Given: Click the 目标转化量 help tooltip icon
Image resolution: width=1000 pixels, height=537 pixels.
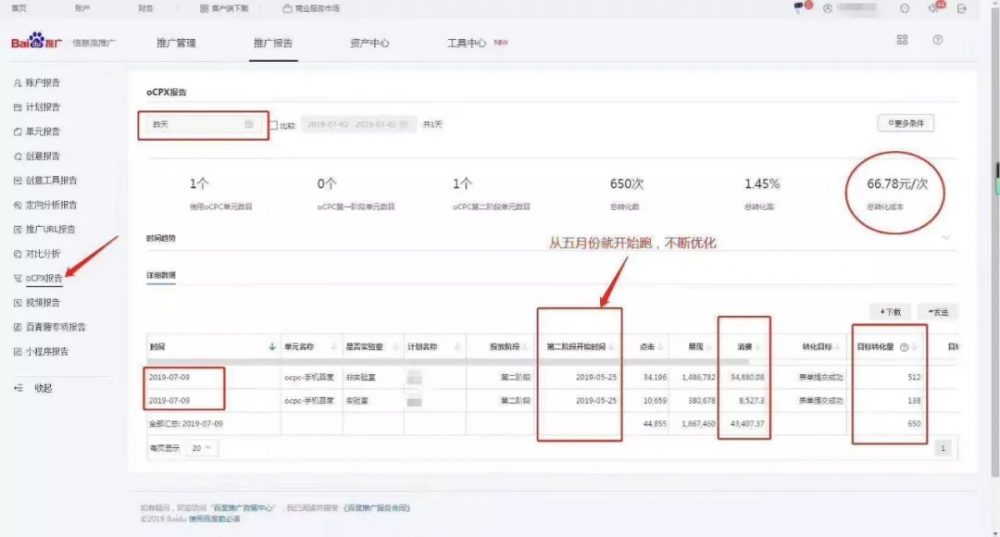Looking at the screenshot, I should 904,347.
